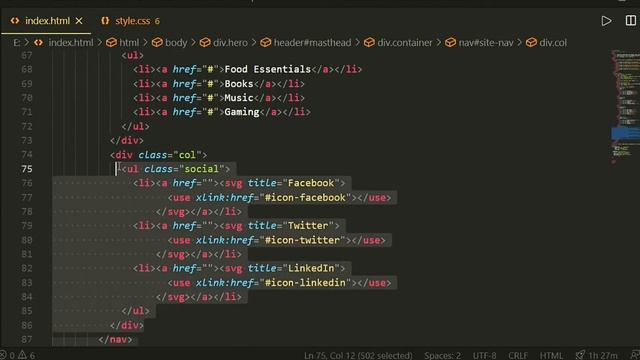Change language mode via HTML
This screenshot has width=640, height=360.
[551, 355]
